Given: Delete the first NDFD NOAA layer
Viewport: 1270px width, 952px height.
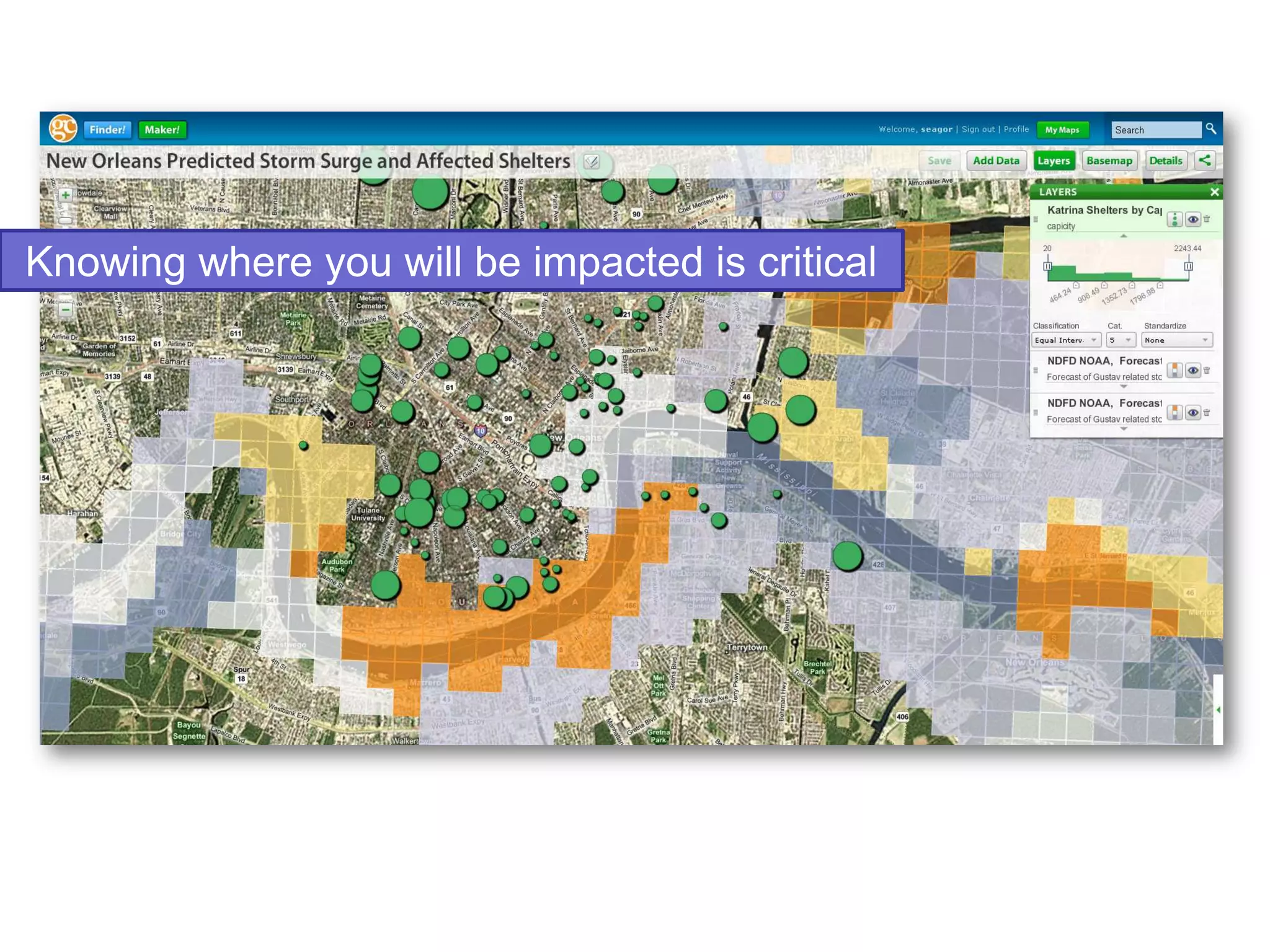Looking at the screenshot, I should click(1207, 370).
